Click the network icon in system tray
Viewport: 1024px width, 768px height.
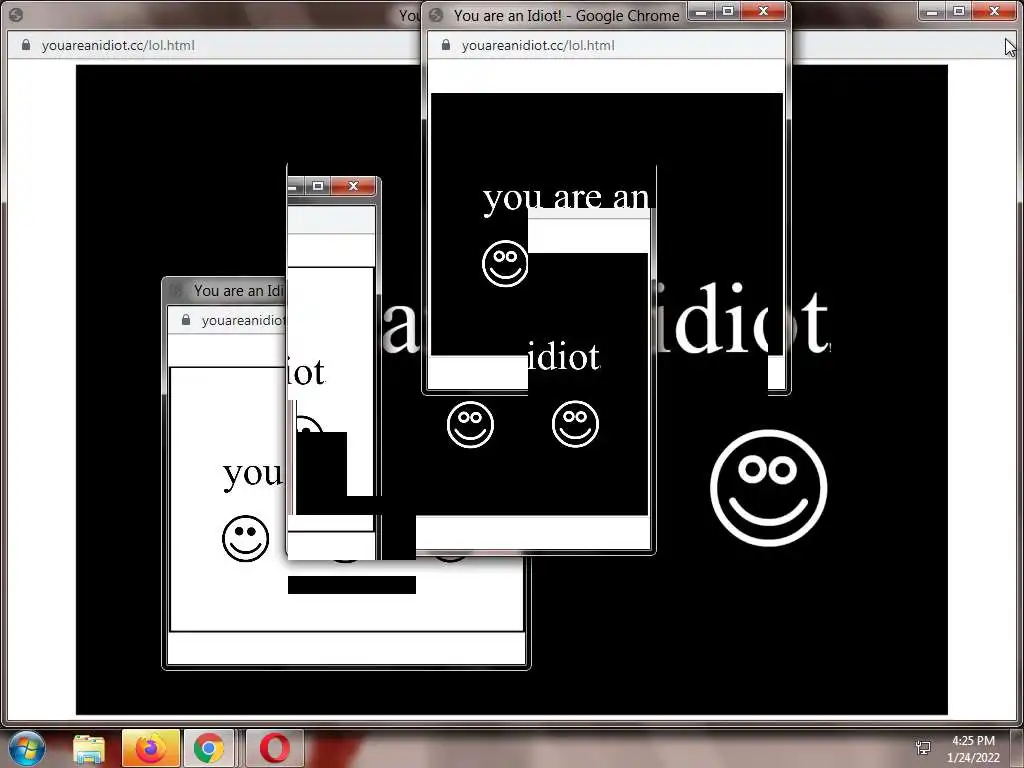[923, 747]
